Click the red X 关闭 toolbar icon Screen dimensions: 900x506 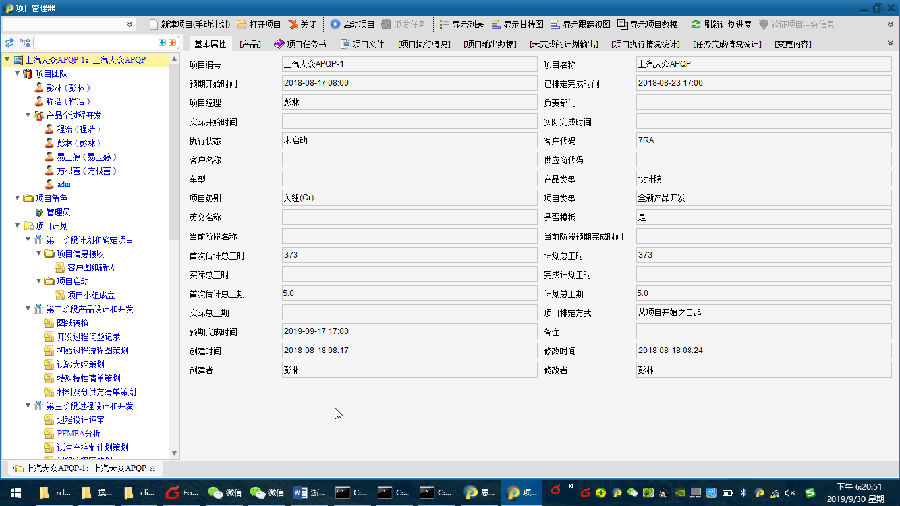click(x=292, y=23)
